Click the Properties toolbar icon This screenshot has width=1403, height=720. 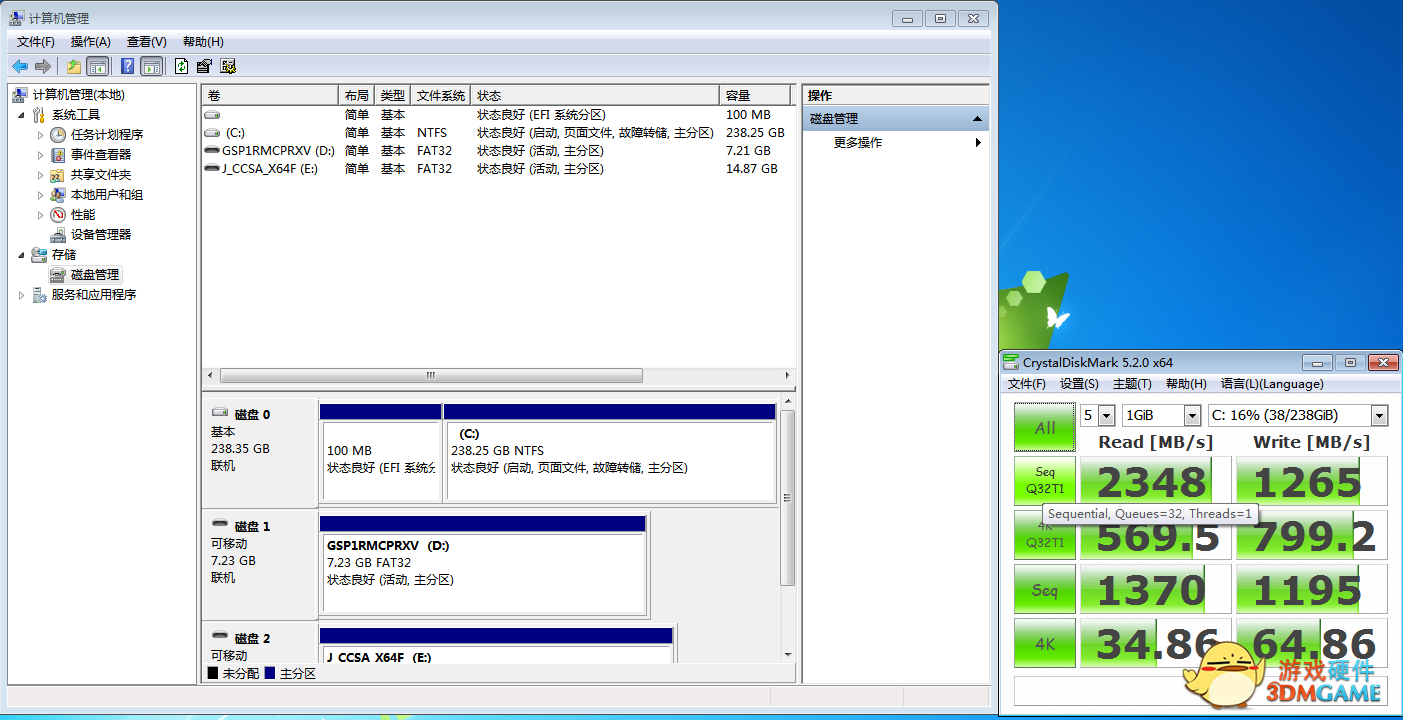[204, 67]
